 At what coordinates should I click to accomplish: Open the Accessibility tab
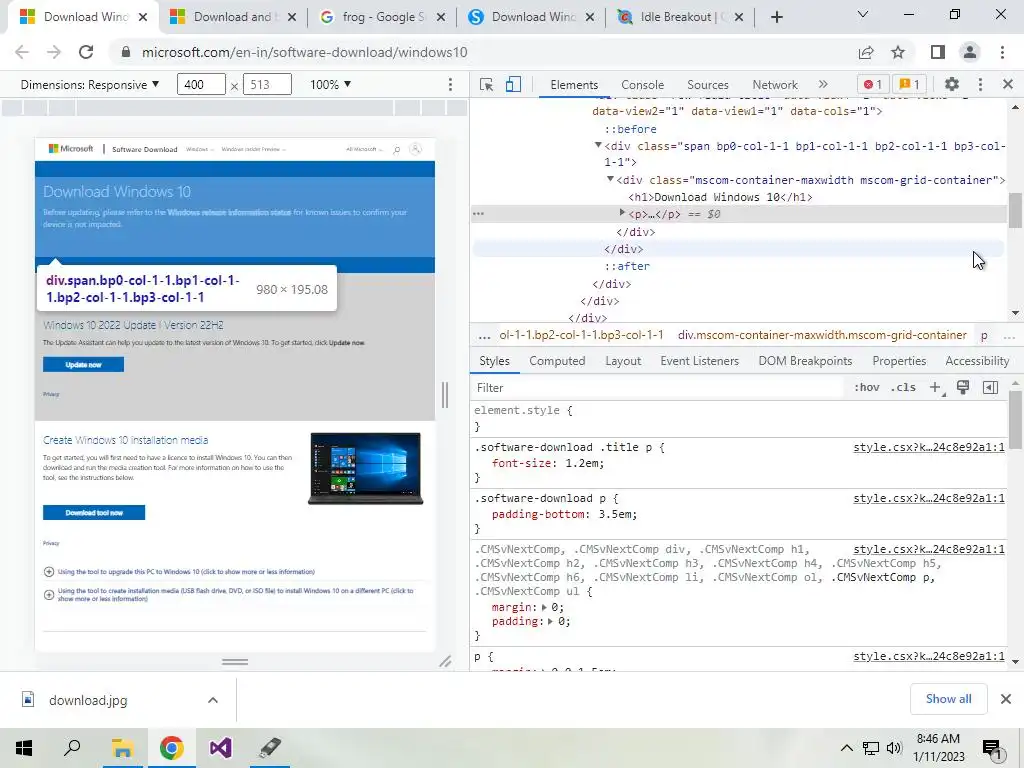pos(977,361)
